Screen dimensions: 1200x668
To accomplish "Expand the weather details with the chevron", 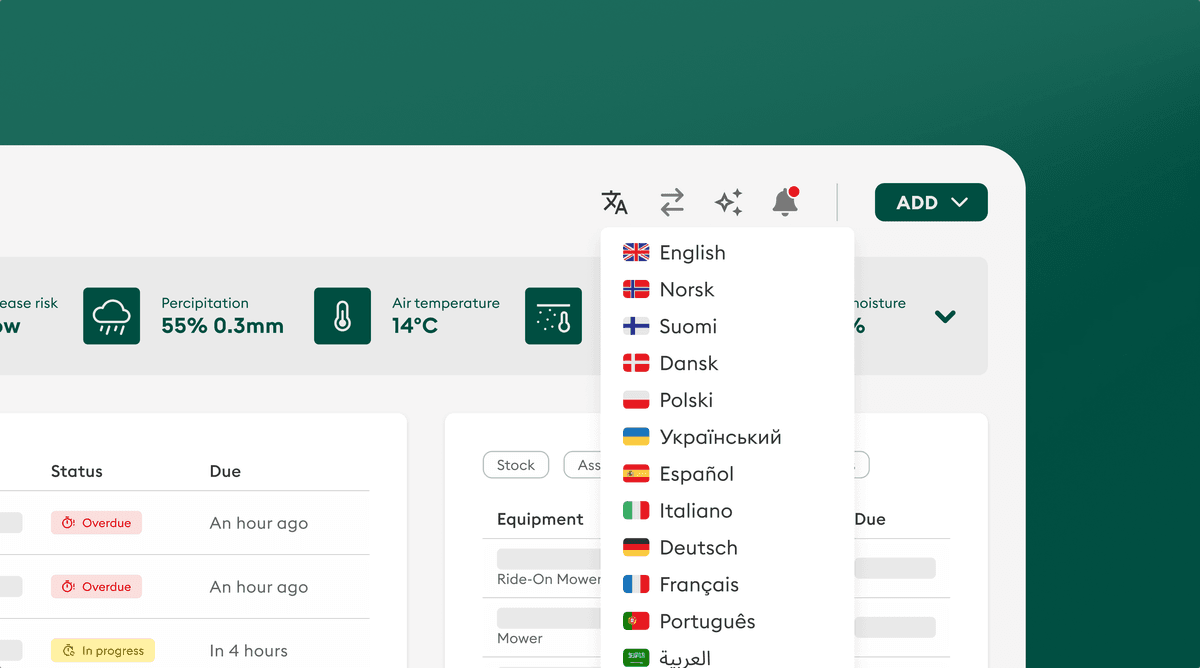I will 944,316.
